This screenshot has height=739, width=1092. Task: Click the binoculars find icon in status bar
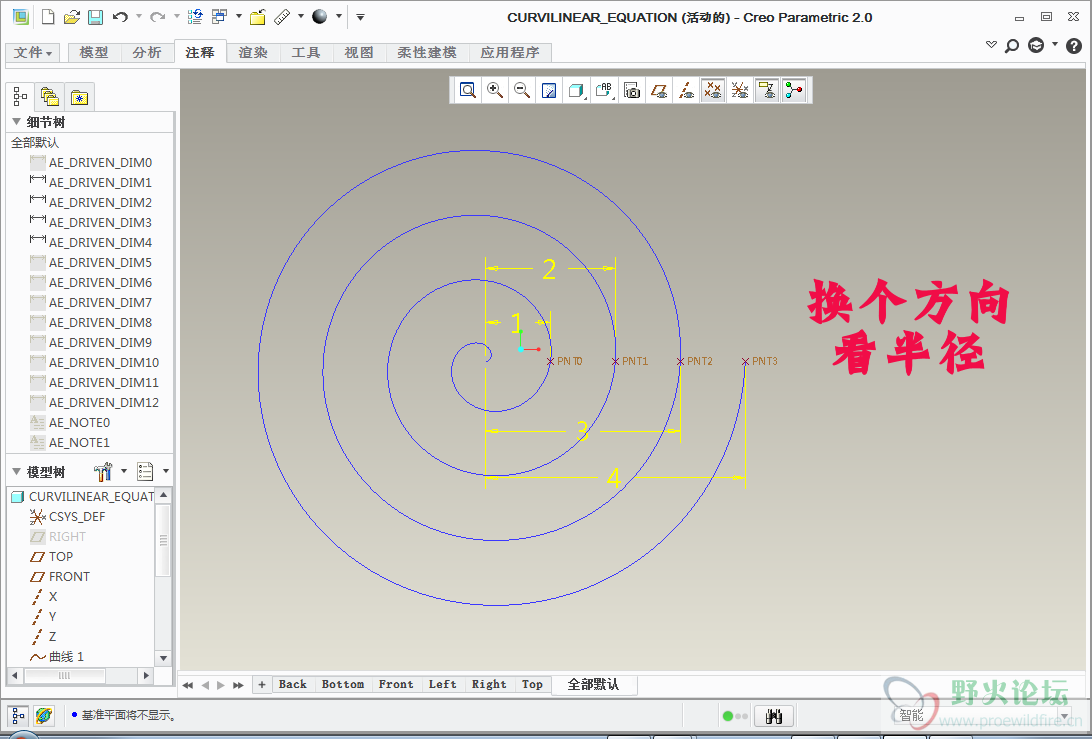774,716
